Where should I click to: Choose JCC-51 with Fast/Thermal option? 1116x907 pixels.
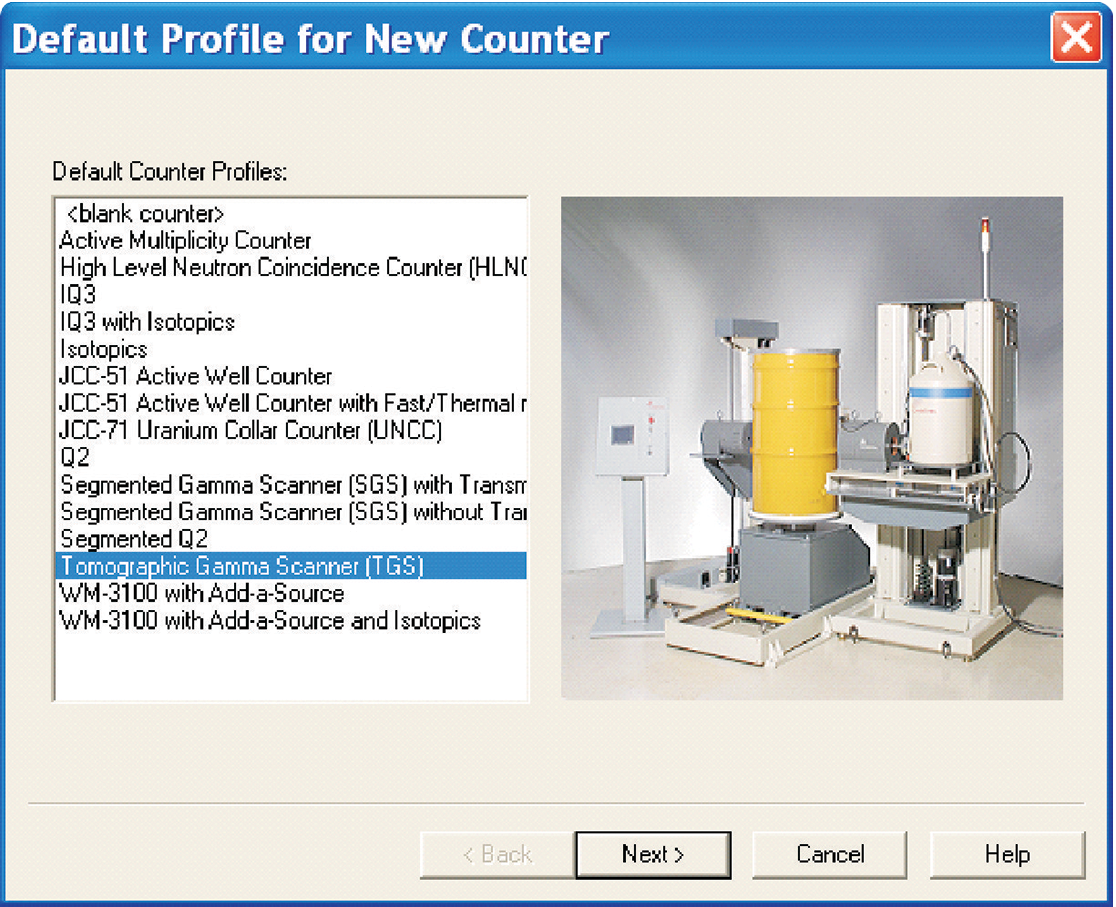point(250,403)
